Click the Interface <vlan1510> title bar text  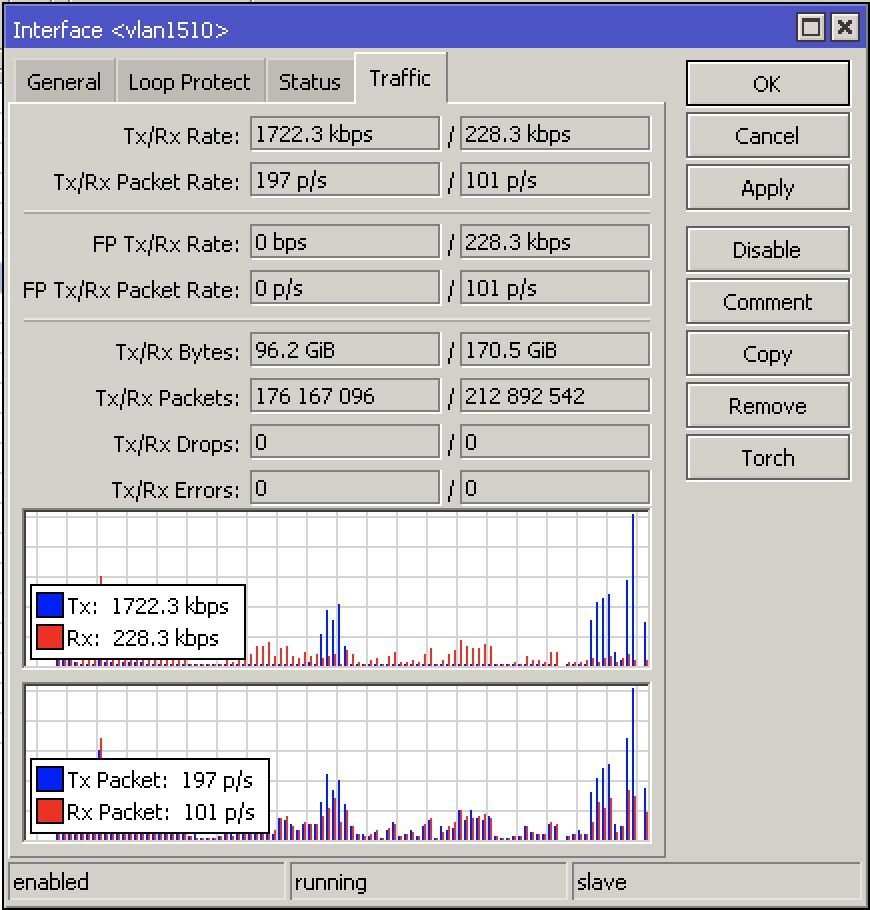pyautogui.click(x=121, y=30)
